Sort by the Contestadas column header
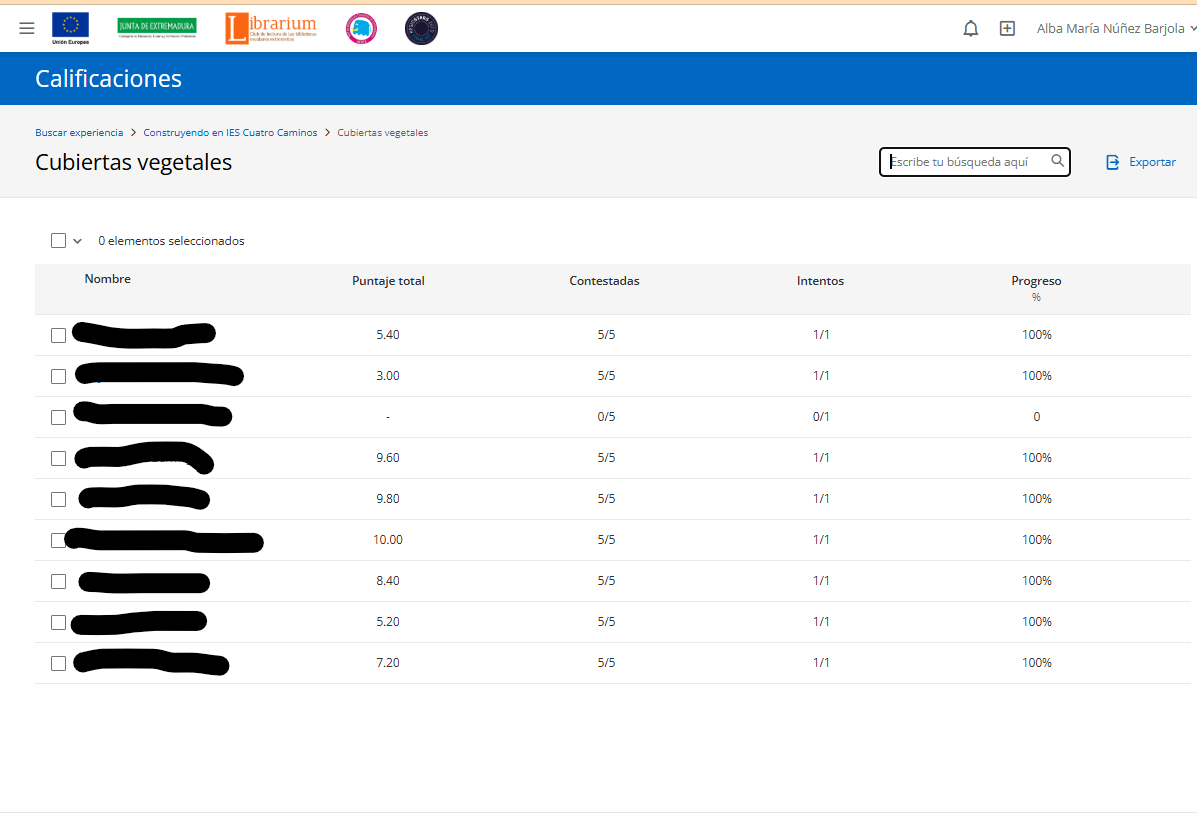This screenshot has height=822, width=1197. (605, 281)
